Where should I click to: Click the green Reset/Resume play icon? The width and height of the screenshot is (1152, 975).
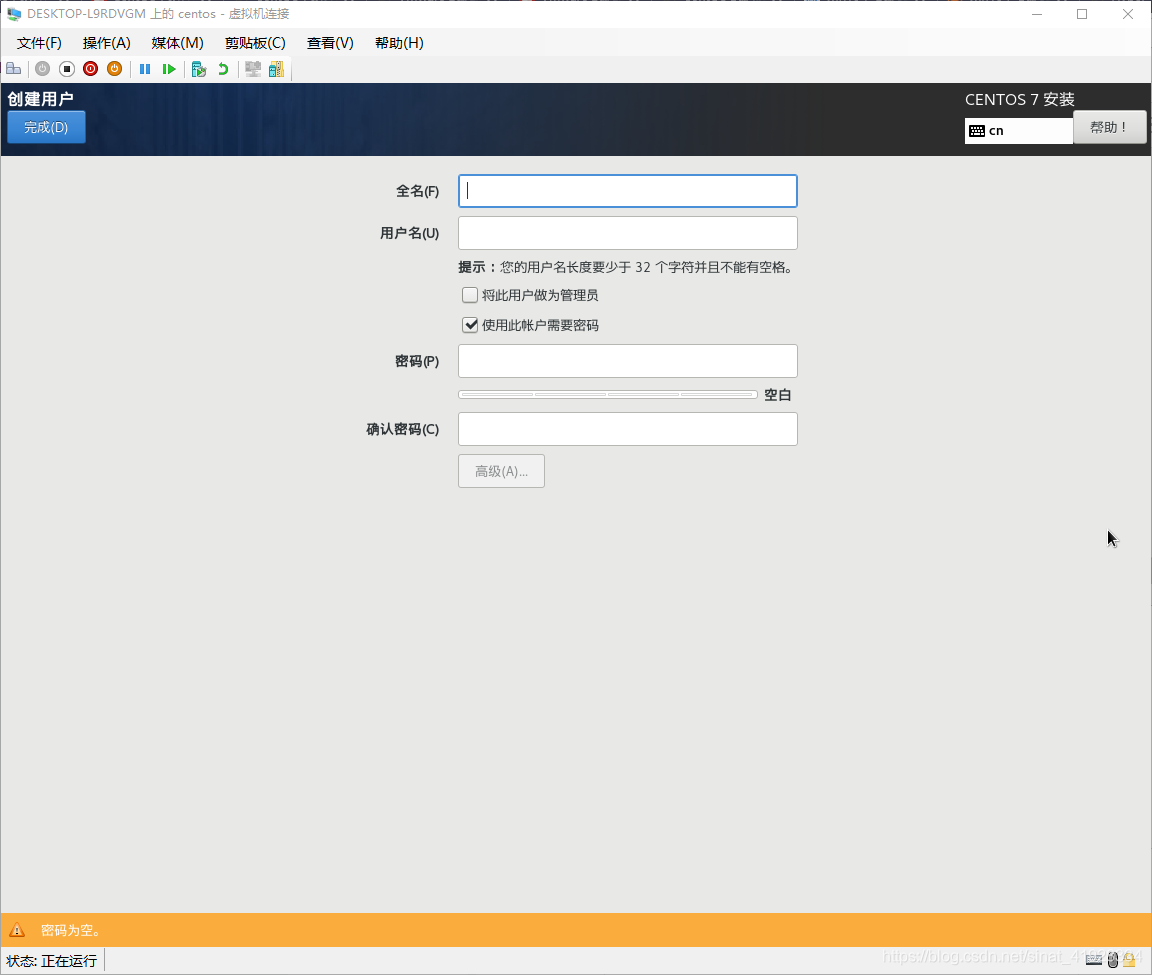pyautogui.click(x=169, y=69)
